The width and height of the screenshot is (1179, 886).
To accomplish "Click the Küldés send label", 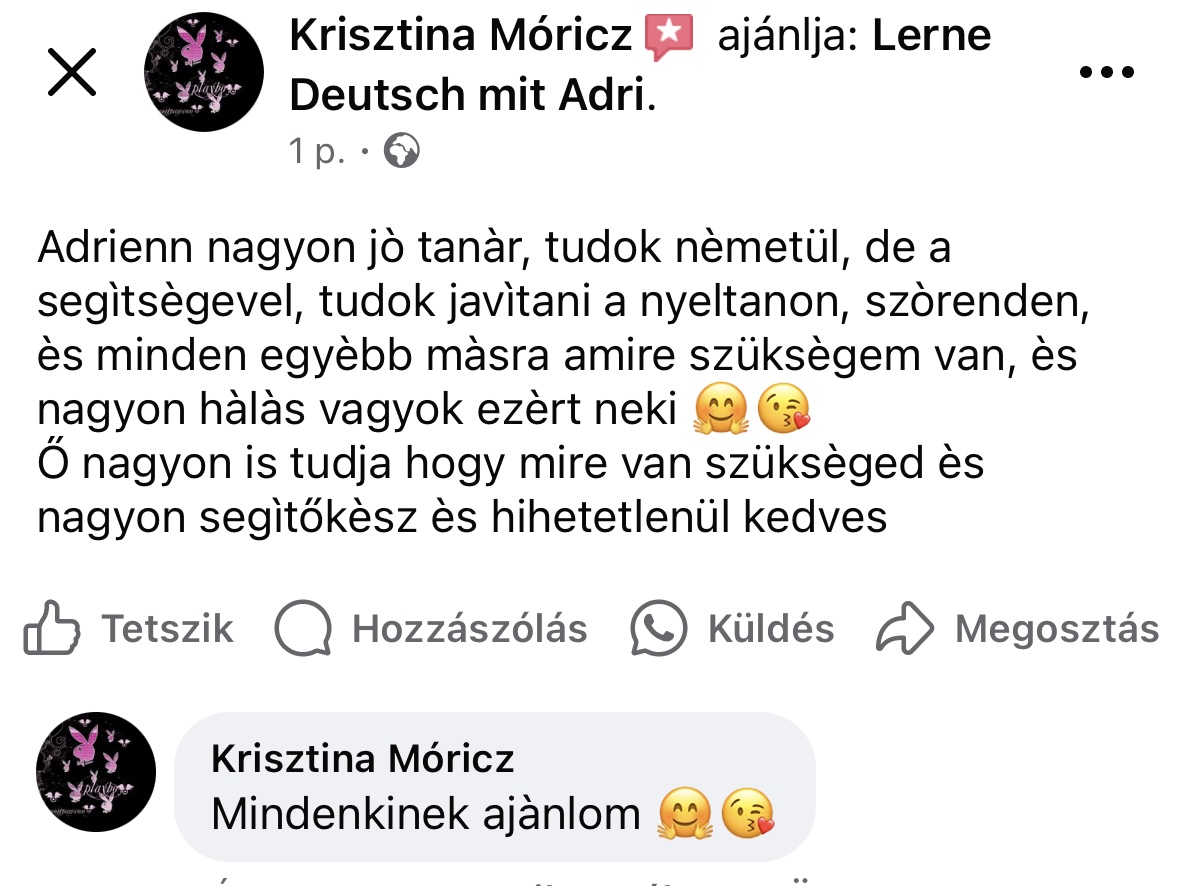I will 770,629.
